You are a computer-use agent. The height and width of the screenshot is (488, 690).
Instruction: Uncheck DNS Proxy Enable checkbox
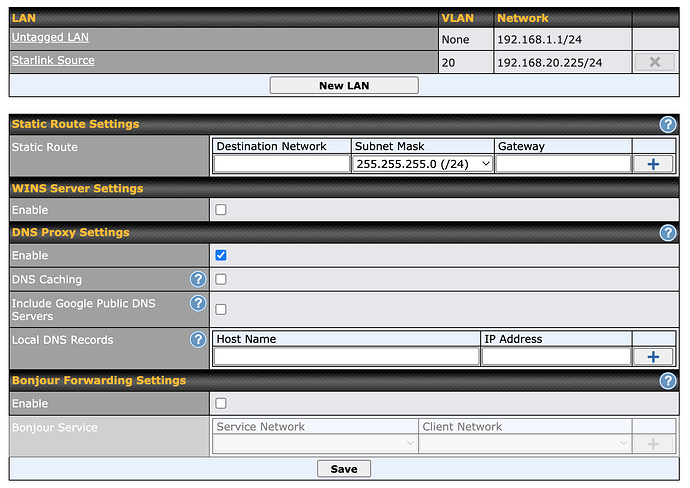221,256
